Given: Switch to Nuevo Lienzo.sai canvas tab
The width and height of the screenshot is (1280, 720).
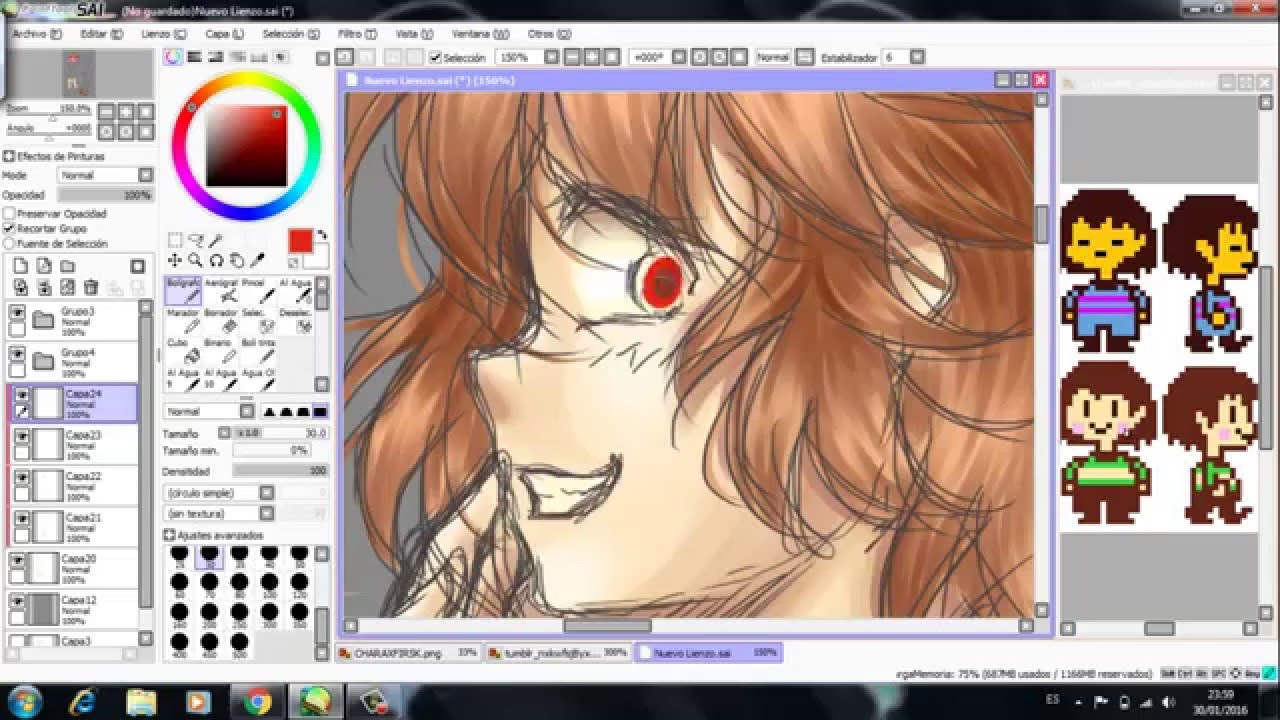Looking at the screenshot, I should [707, 653].
